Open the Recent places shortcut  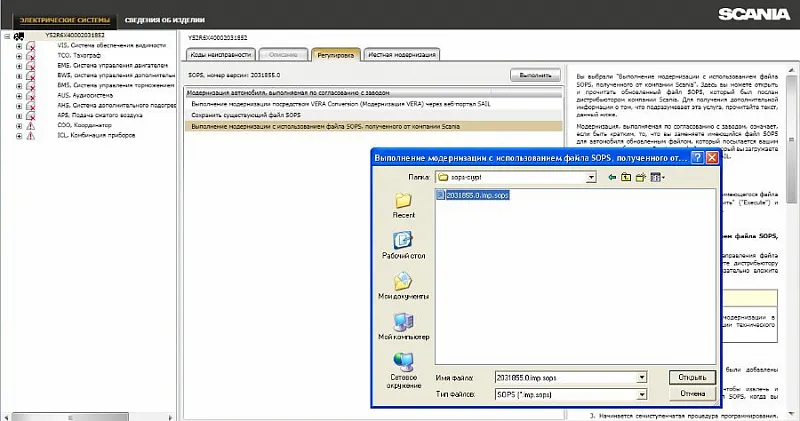[403, 206]
